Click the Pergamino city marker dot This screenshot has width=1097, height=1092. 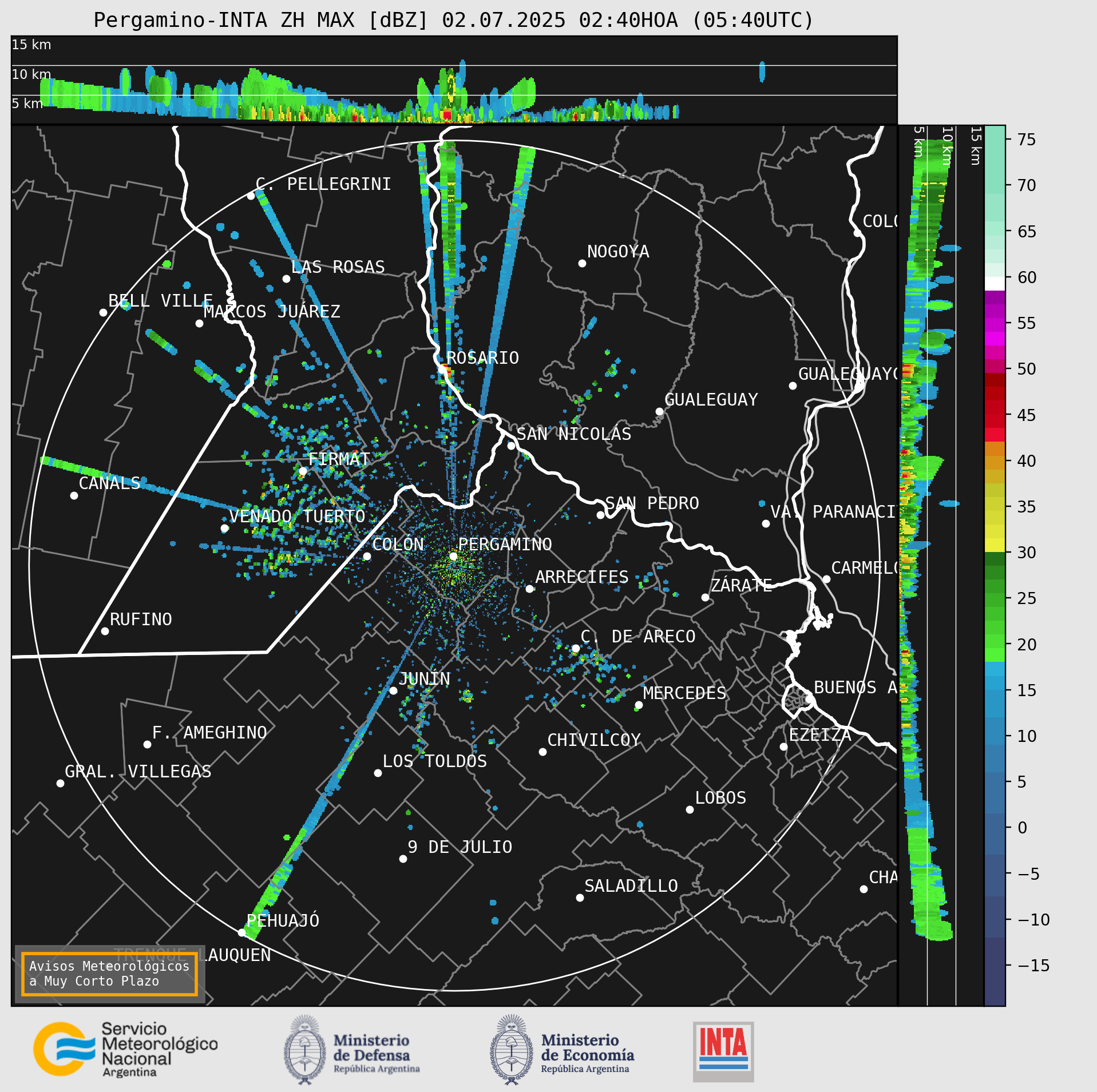(453, 556)
